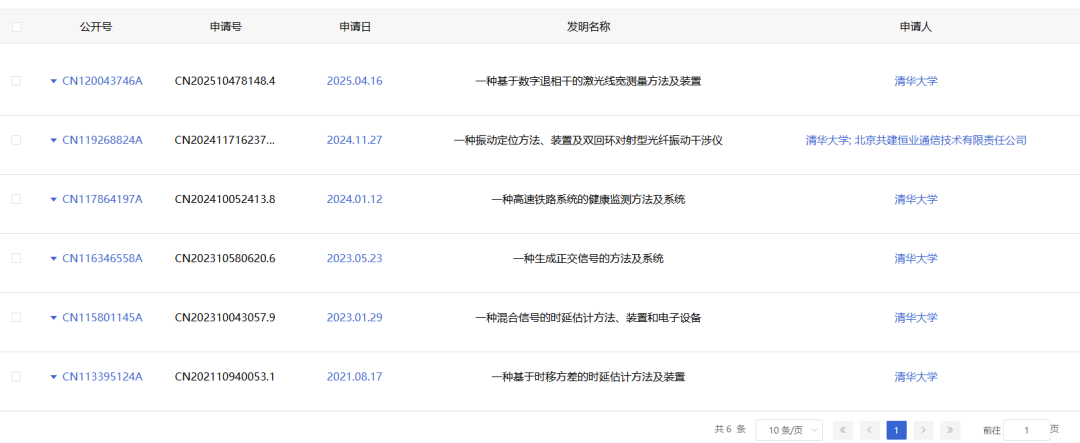The width and height of the screenshot is (1080, 443).
Task: Click application date 2024.01.12
Action: point(355,199)
